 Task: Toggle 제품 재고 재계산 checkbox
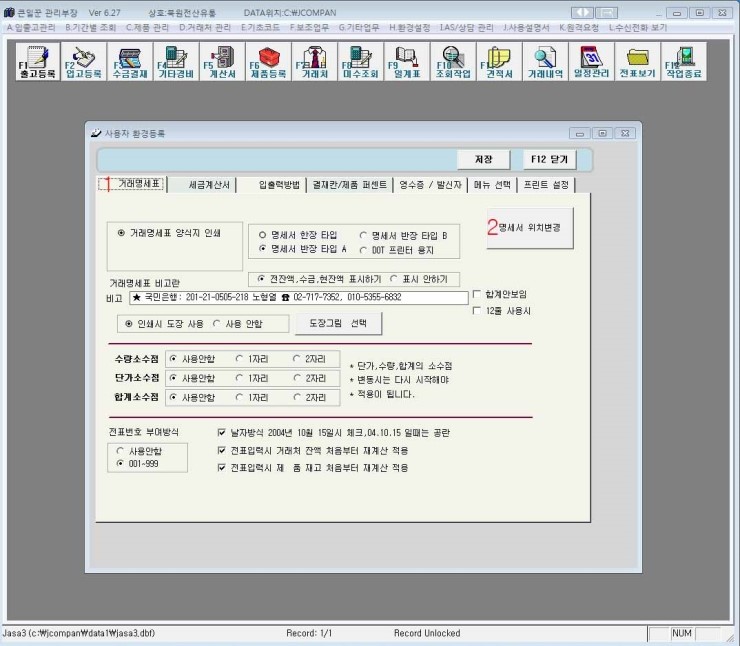pos(221,468)
